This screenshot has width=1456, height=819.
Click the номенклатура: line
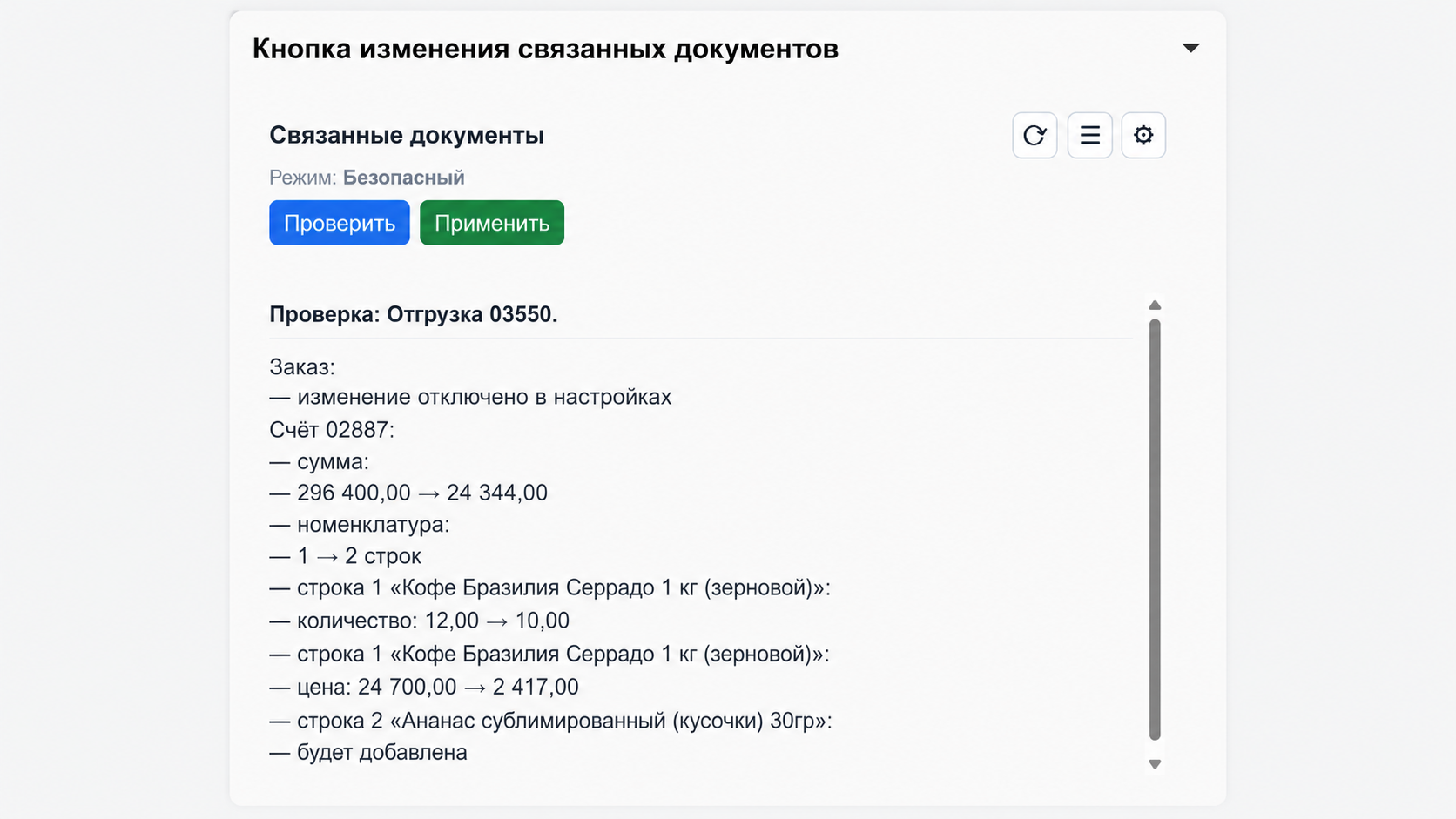pos(360,525)
